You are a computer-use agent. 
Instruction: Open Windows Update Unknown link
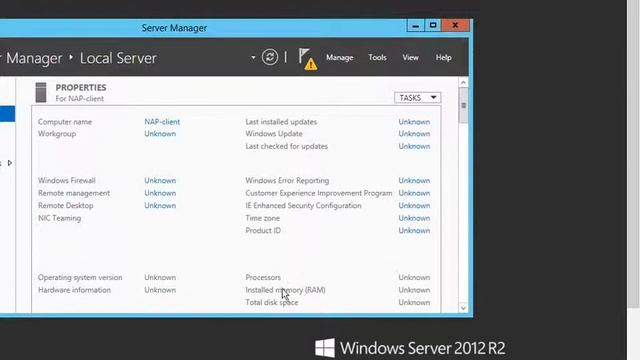click(x=414, y=133)
